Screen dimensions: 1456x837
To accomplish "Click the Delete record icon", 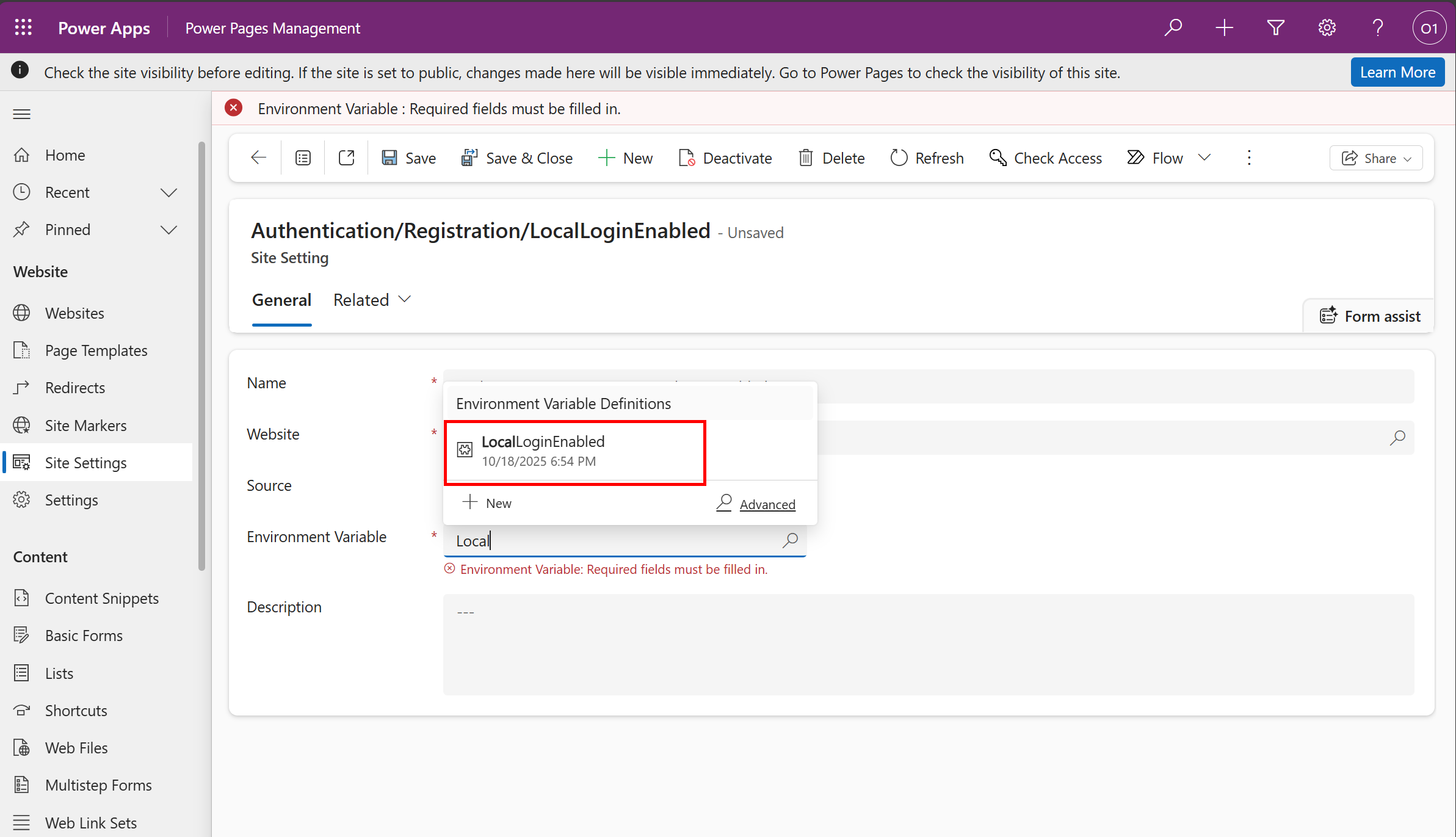I will [x=806, y=158].
